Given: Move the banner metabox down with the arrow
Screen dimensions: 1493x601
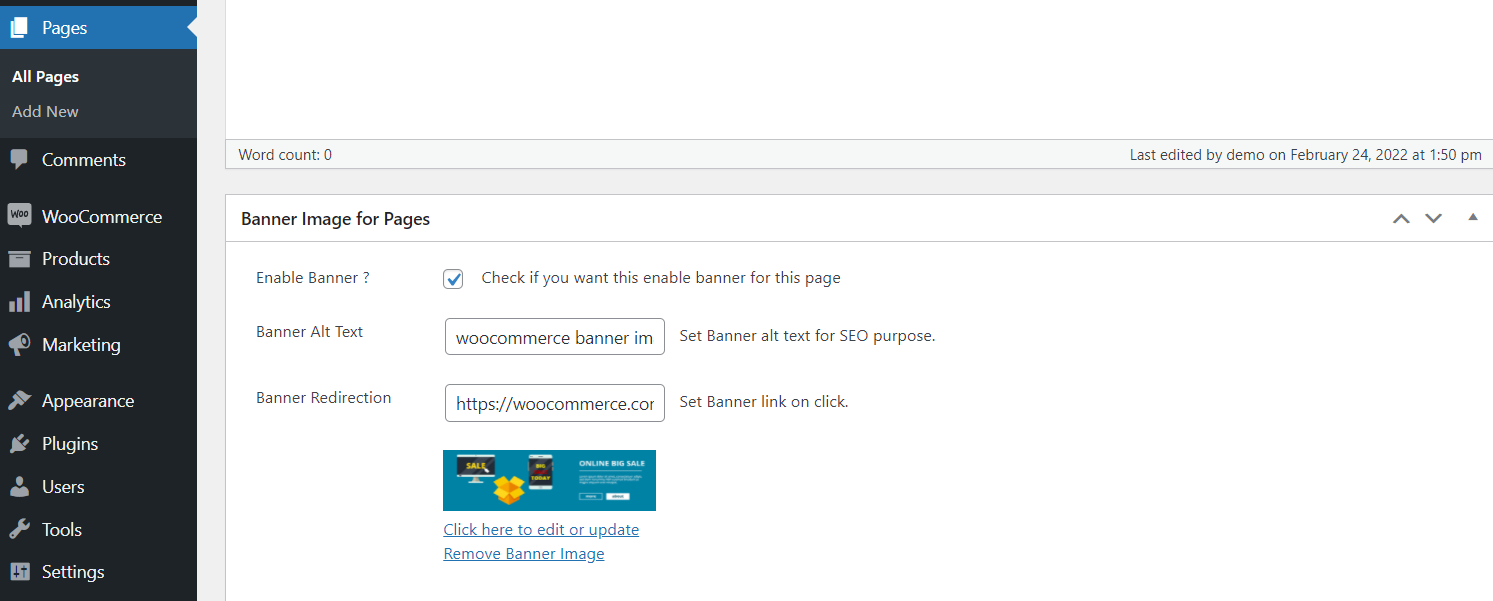Looking at the screenshot, I should tap(1433, 217).
